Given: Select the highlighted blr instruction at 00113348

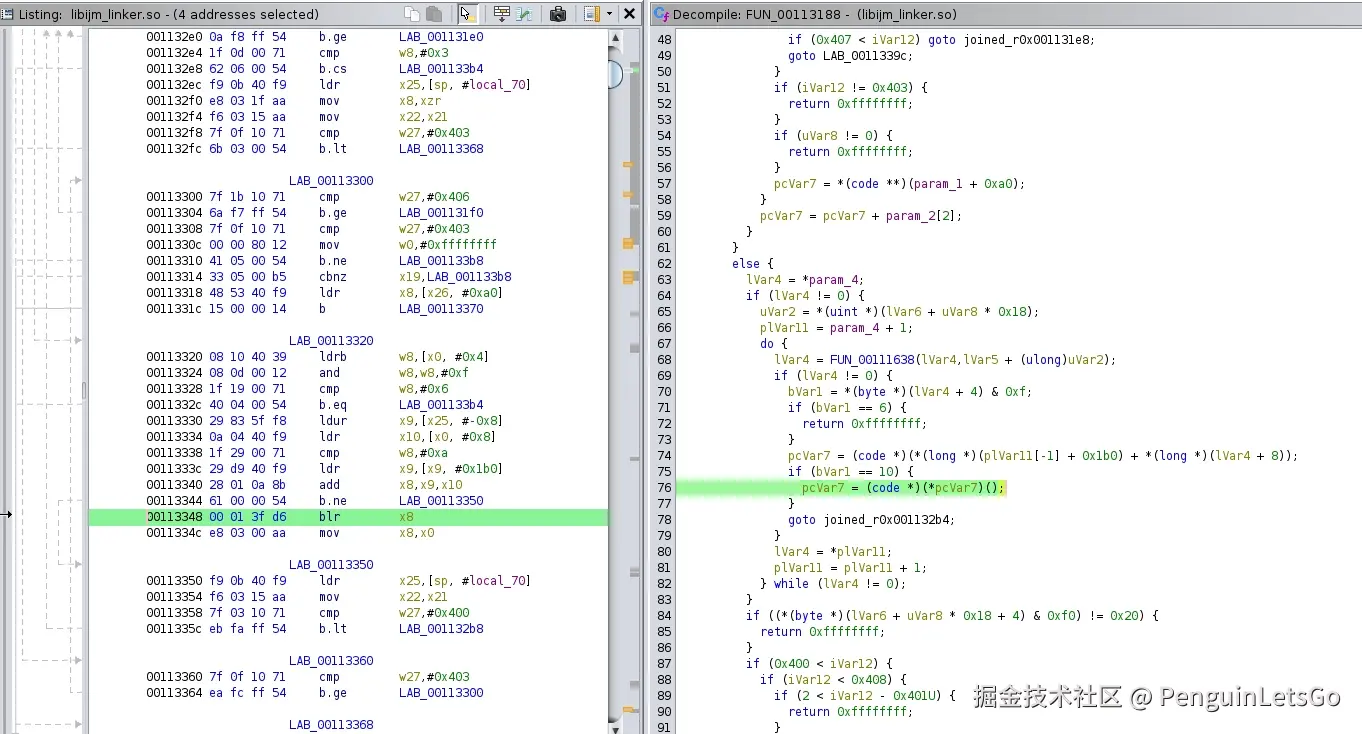Looking at the screenshot, I should (348, 517).
